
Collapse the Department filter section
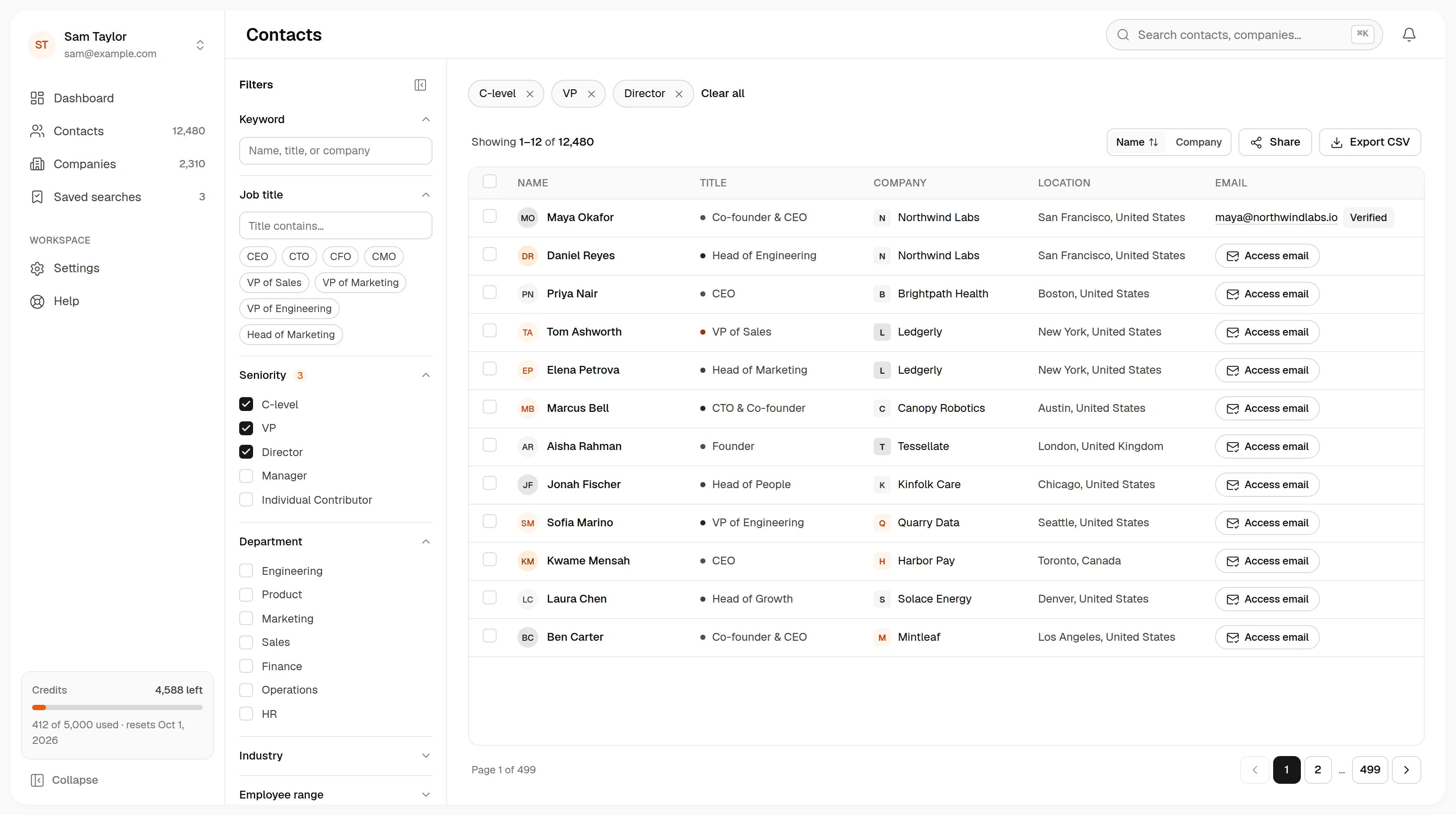coord(426,541)
